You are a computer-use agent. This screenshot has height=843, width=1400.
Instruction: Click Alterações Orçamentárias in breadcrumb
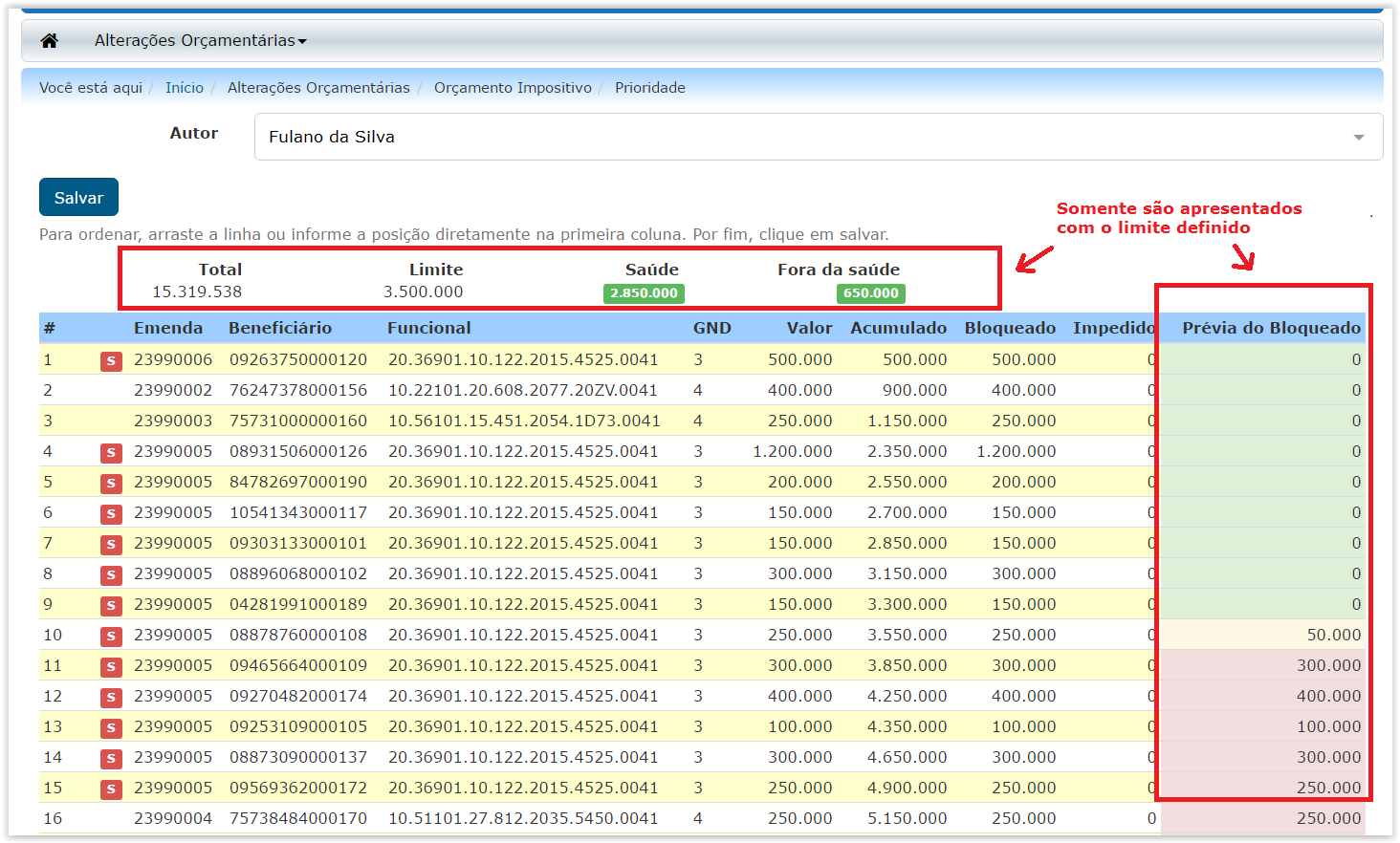pyautogui.click(x=318, y=87)
